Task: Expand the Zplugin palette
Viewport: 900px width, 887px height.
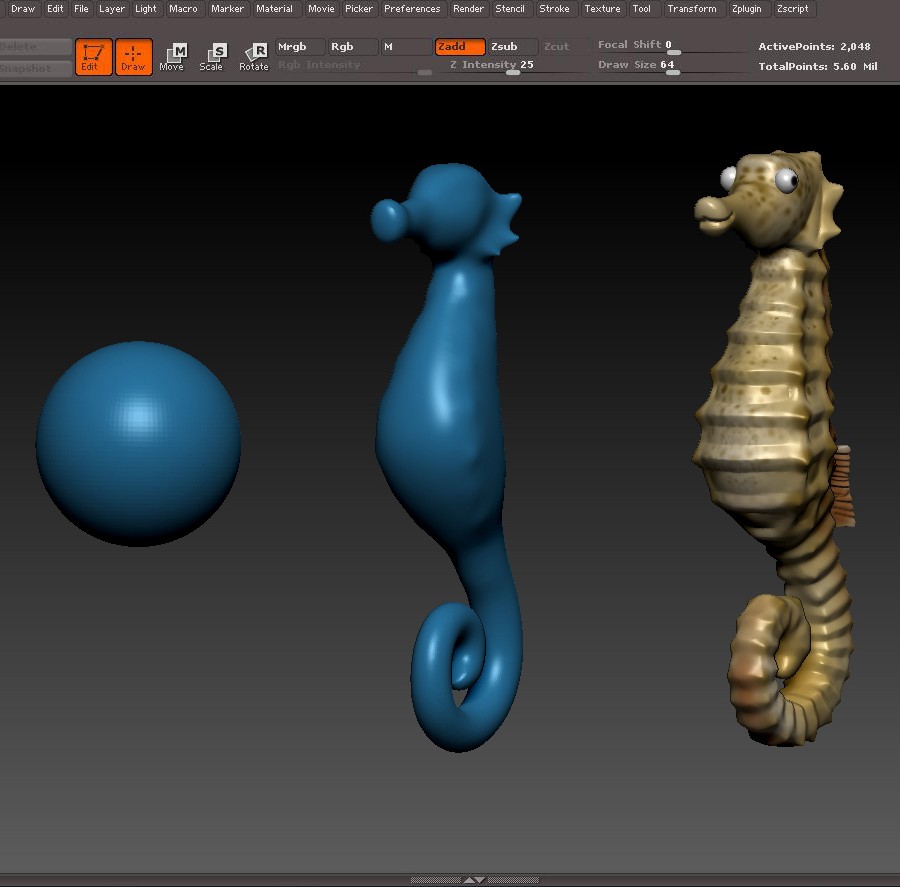Action: click(x=746, y=9)
